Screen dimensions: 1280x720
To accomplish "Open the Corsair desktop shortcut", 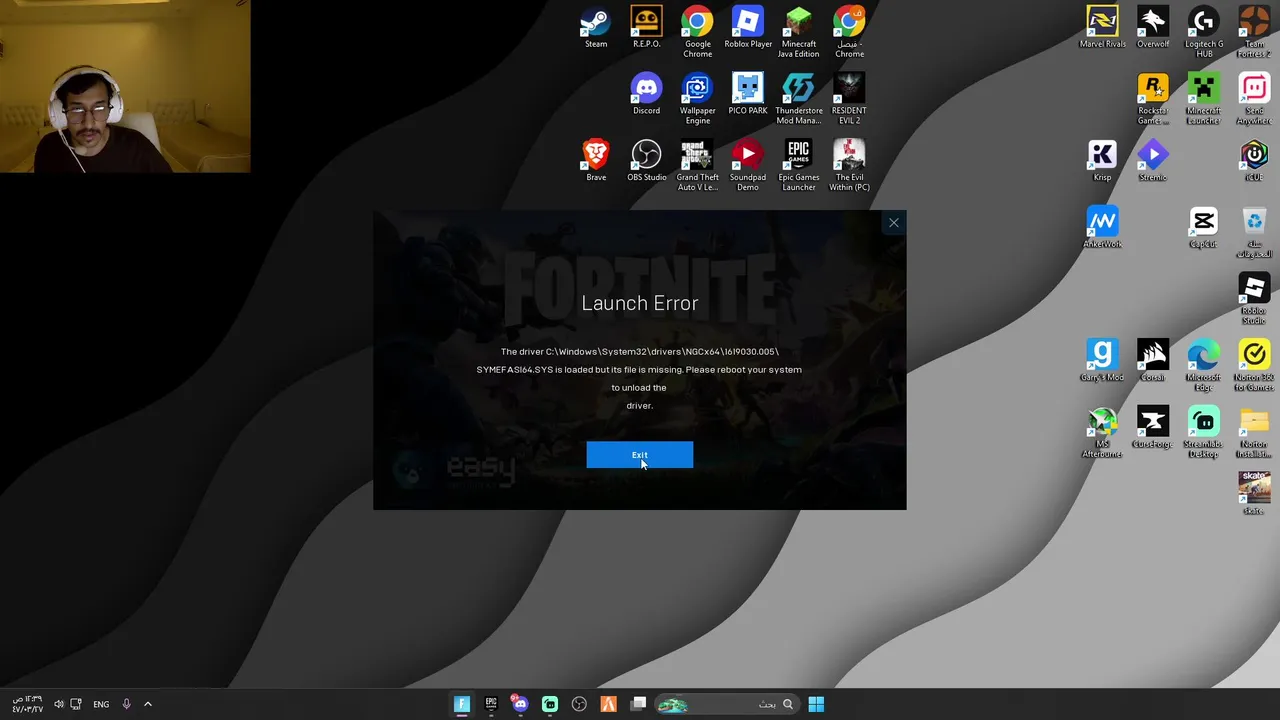I will (x=1153, y=362).
